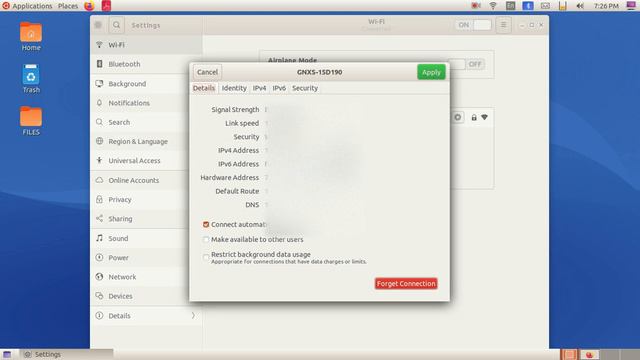Click the green Apply button
Image resolution: width=640 pixels, height=360 pixels.
(x=431, y=72)
